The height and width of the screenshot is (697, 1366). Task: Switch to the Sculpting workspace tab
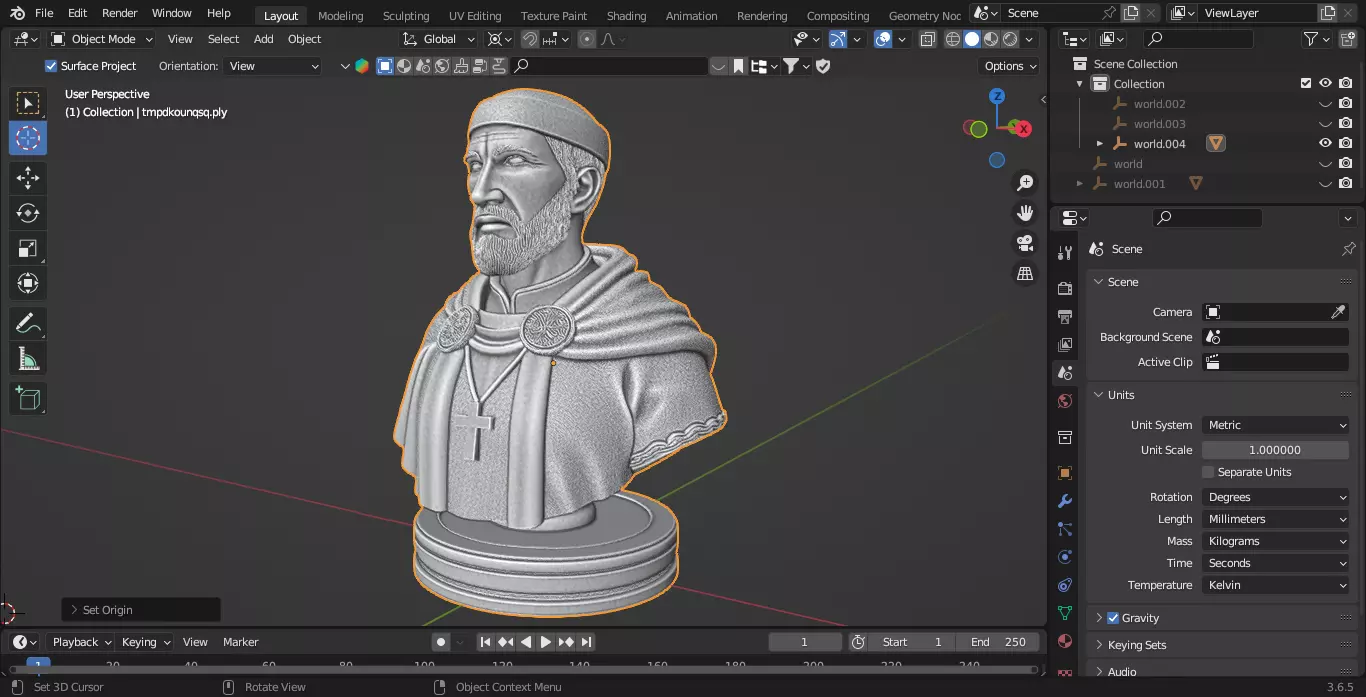tap(406, 16)
